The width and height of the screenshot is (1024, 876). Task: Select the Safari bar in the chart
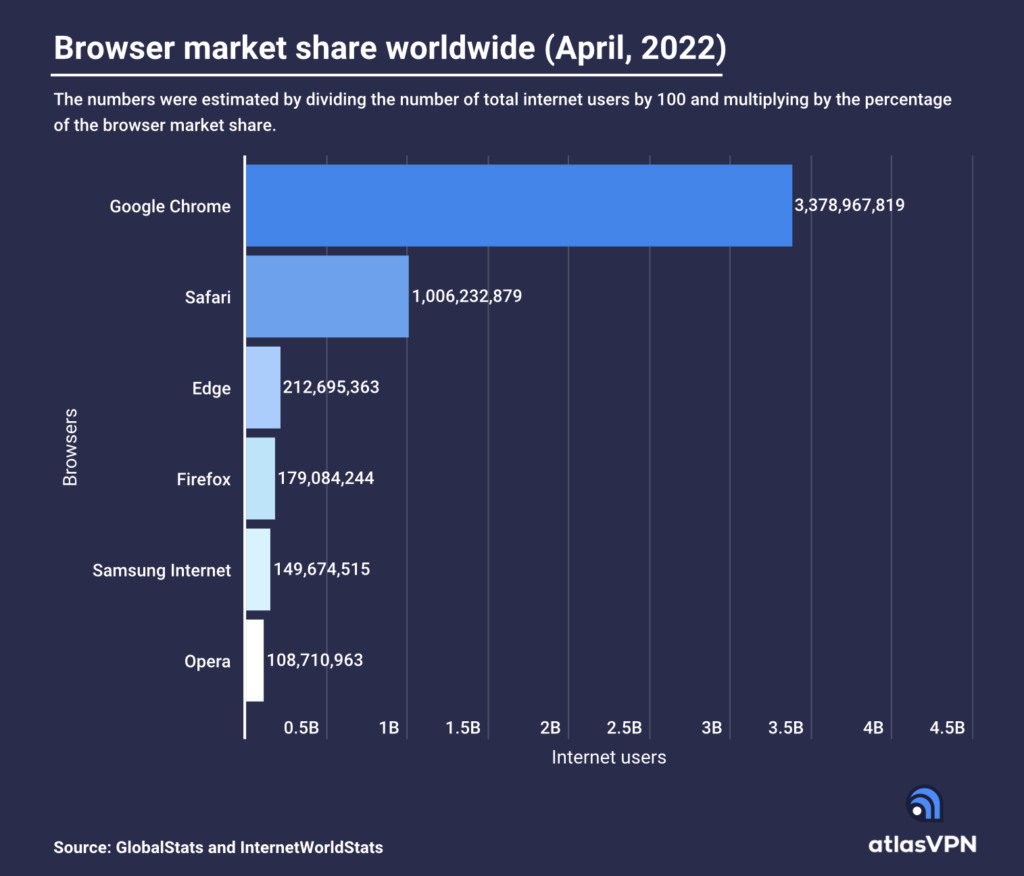pos(327,296)
